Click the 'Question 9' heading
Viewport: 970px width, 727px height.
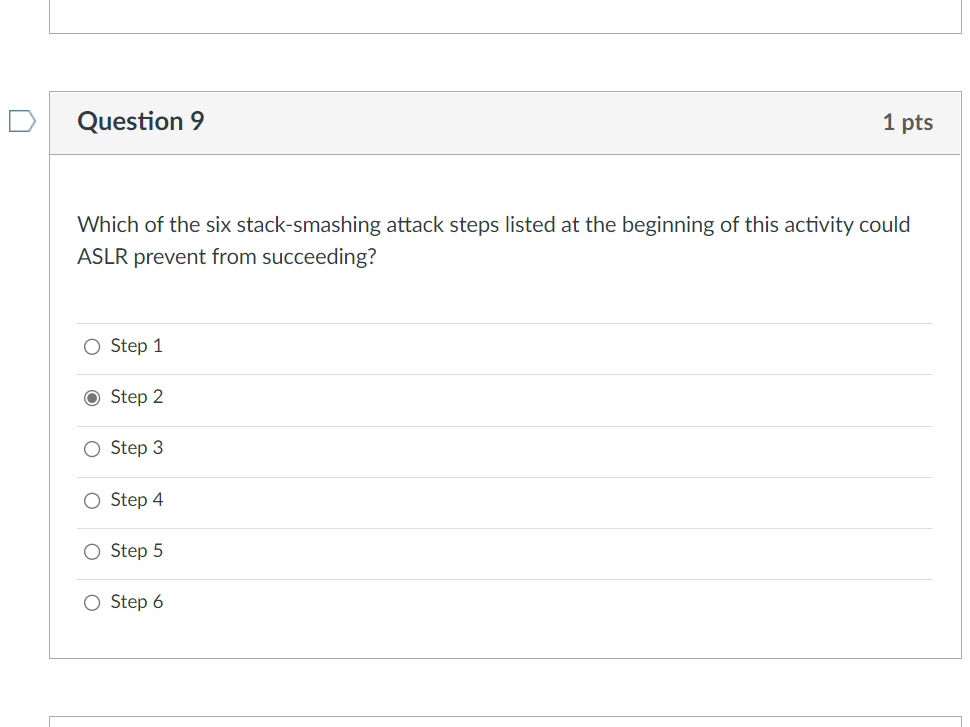(x=141, y=122)
